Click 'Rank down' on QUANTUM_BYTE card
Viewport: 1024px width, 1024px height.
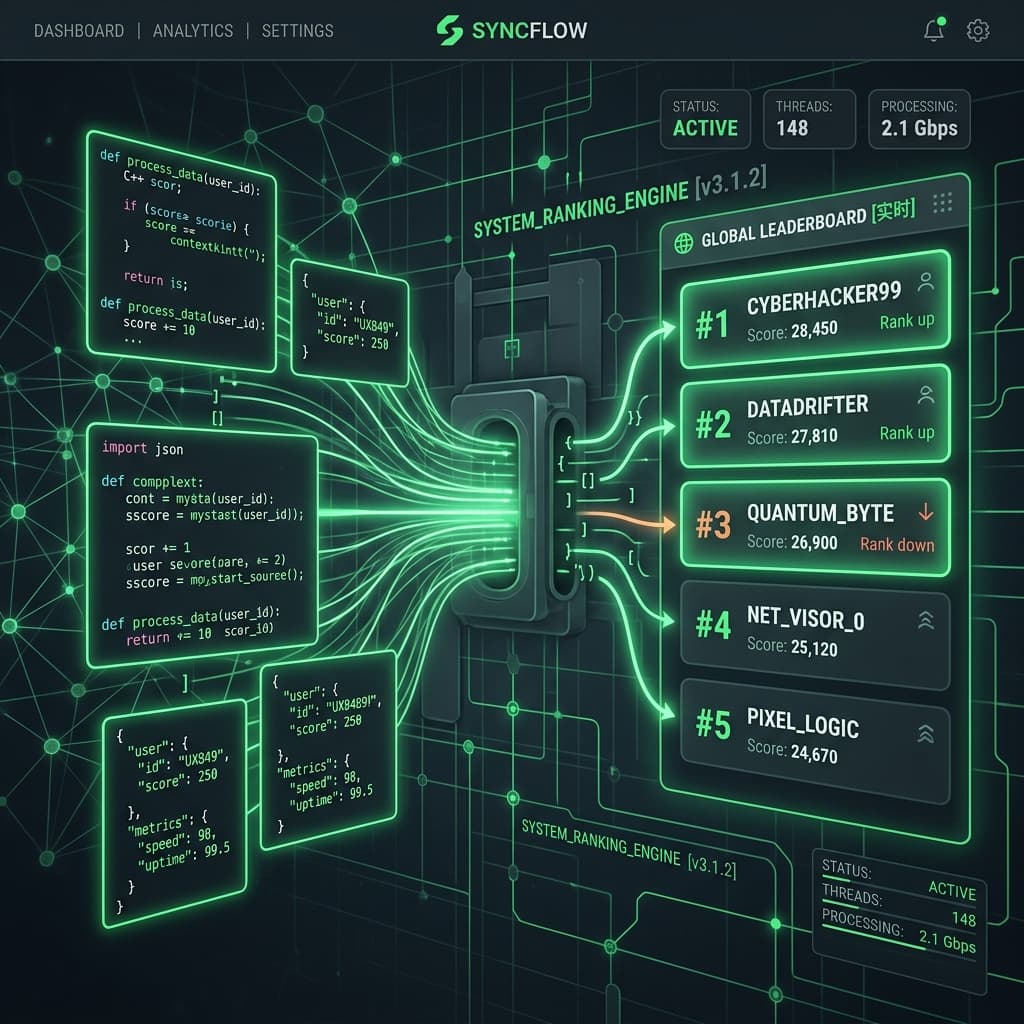[897, 545]
